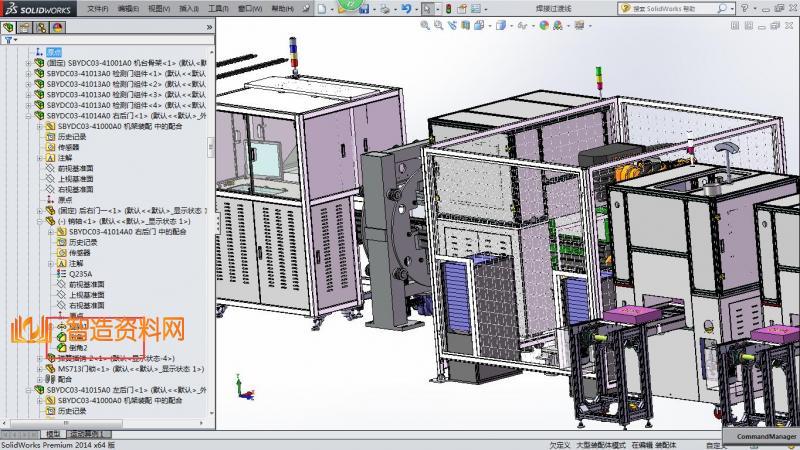Click the traffic-light Rebuild icon
The width and height of the screenshot is (800, 450).
(x=448, y=8)
